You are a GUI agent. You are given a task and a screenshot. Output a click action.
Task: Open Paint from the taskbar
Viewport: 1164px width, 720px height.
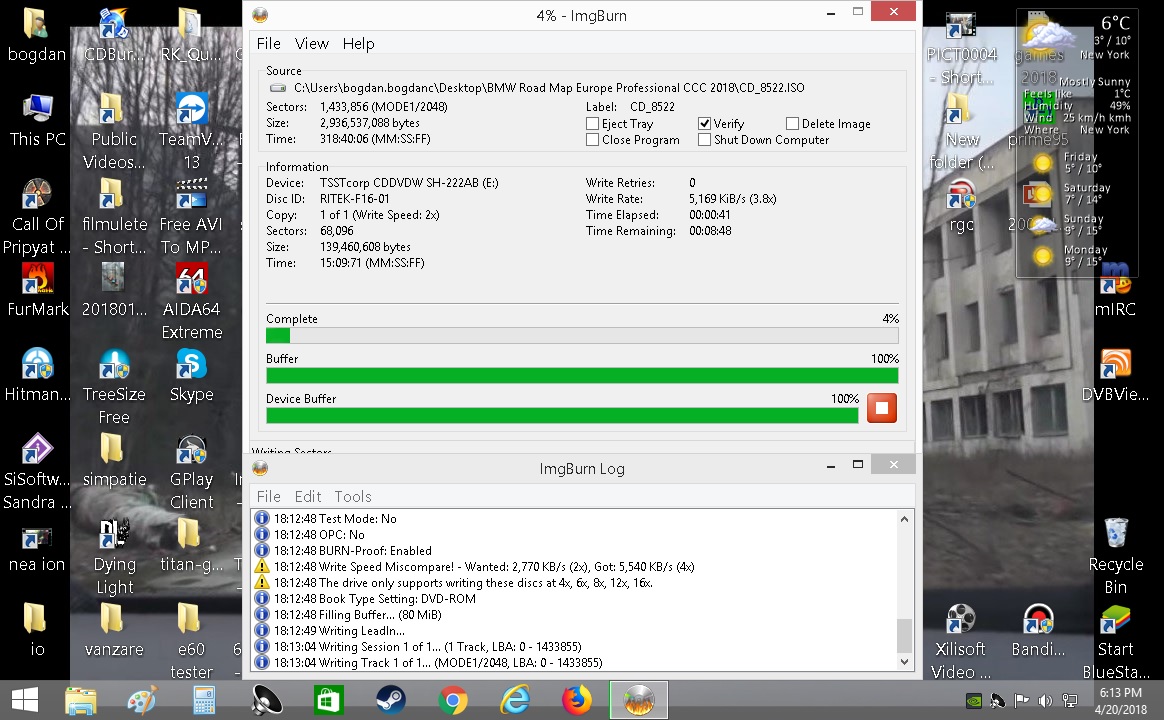tap(143, 700)
